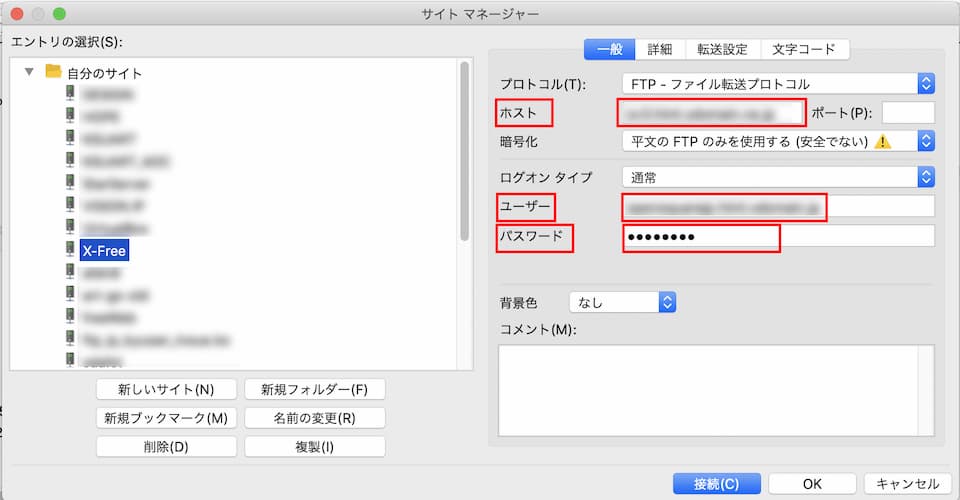This screenshot has width=960, height=500.
Task: Switch to the 詳細 tab
Action: (659, 49)
